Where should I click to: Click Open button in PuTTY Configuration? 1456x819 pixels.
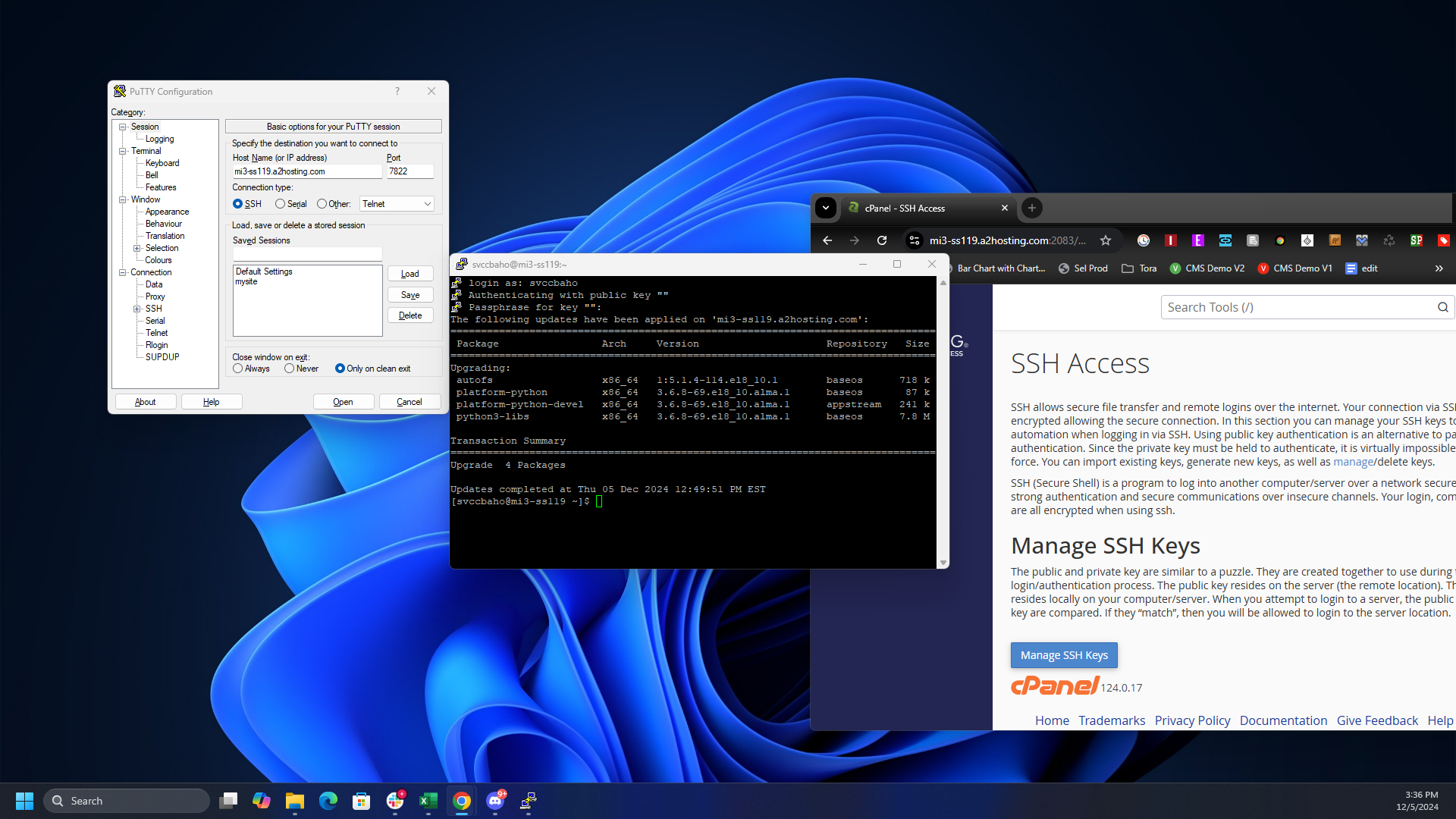pyautogui.click(x=344, y=402)
